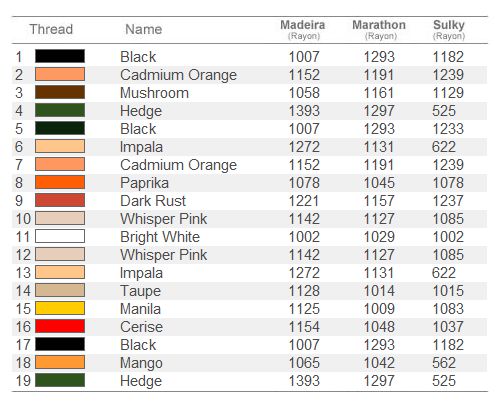Click the Paprika orange color swatch
The image size is (500, 402).
pos(60,182)
